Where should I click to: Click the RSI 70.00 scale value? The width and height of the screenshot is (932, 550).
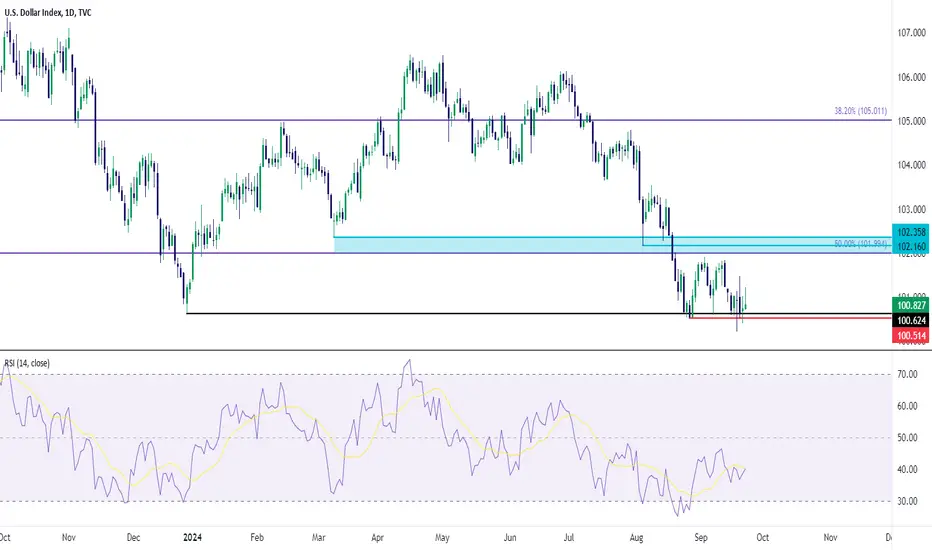tap(907, 375)
